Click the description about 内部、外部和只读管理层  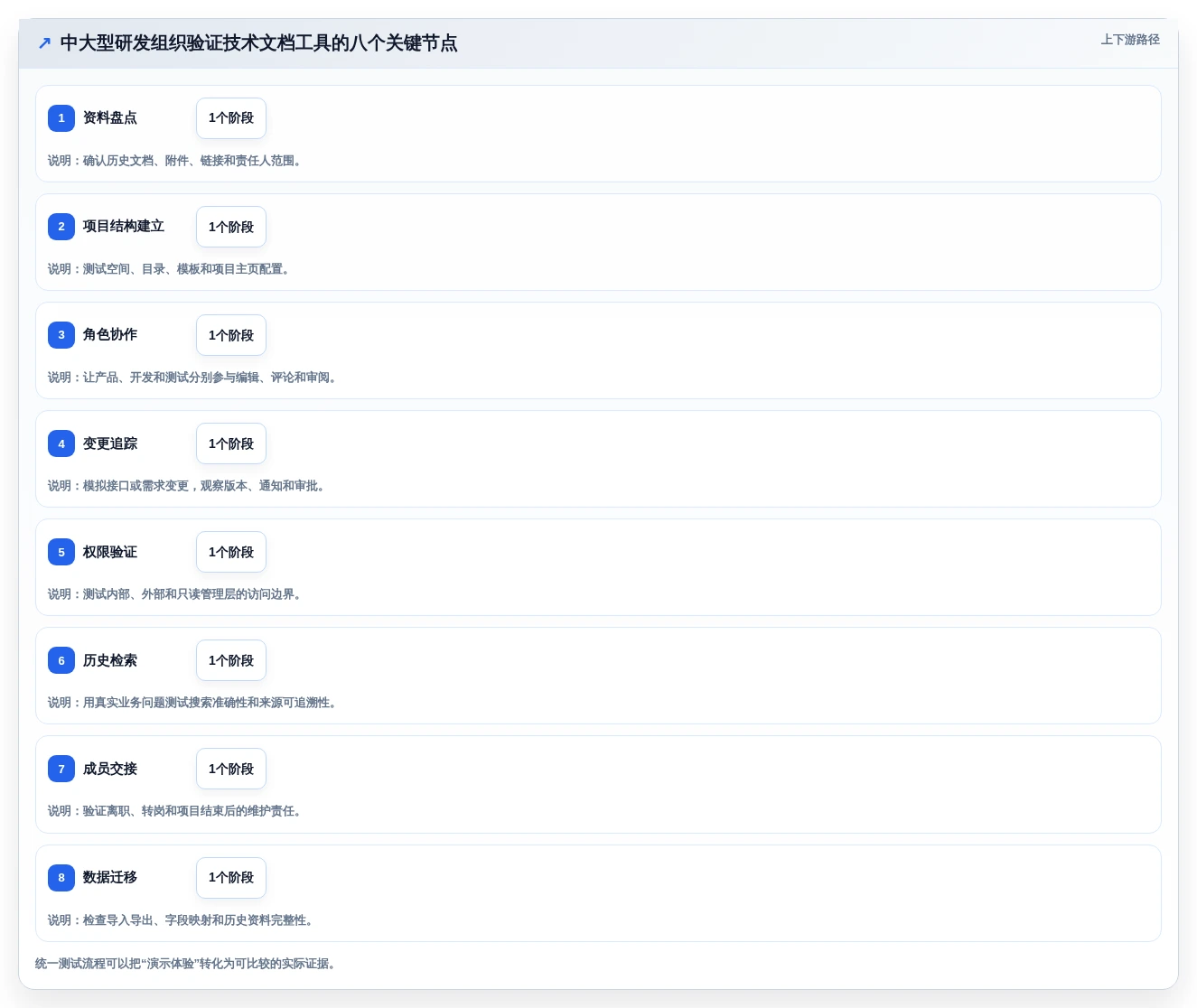click(176, 594)
